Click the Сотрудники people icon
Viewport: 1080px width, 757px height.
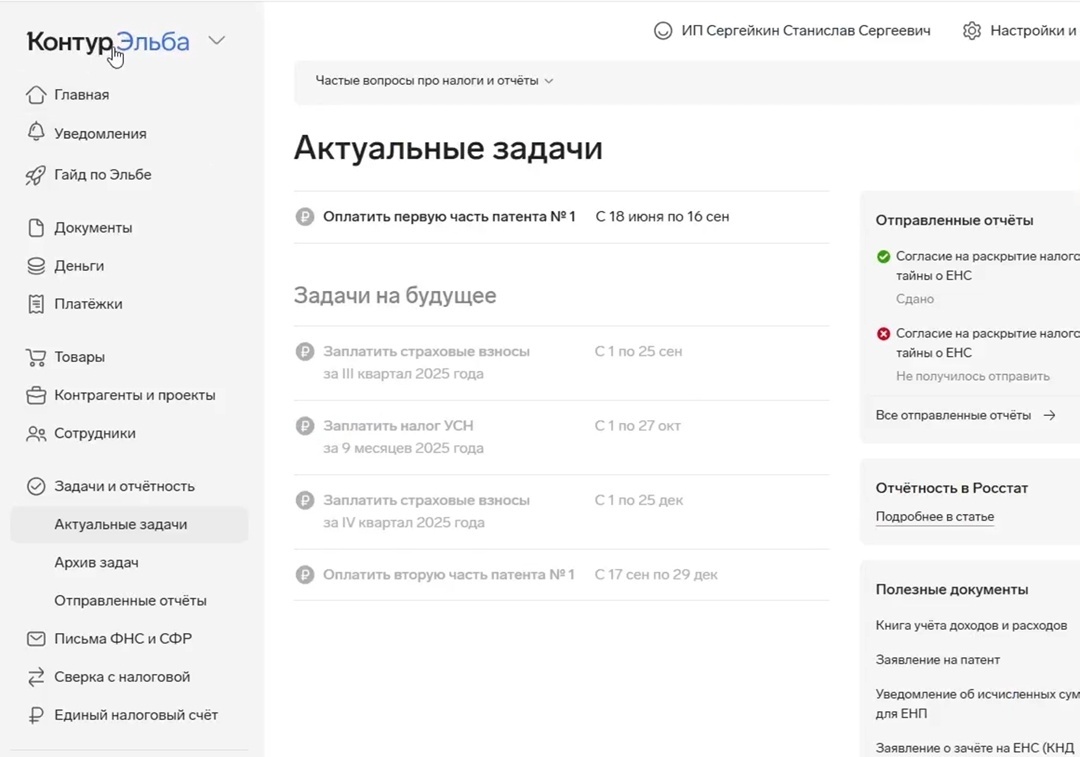pyautogui.click(x=36, y=433)
